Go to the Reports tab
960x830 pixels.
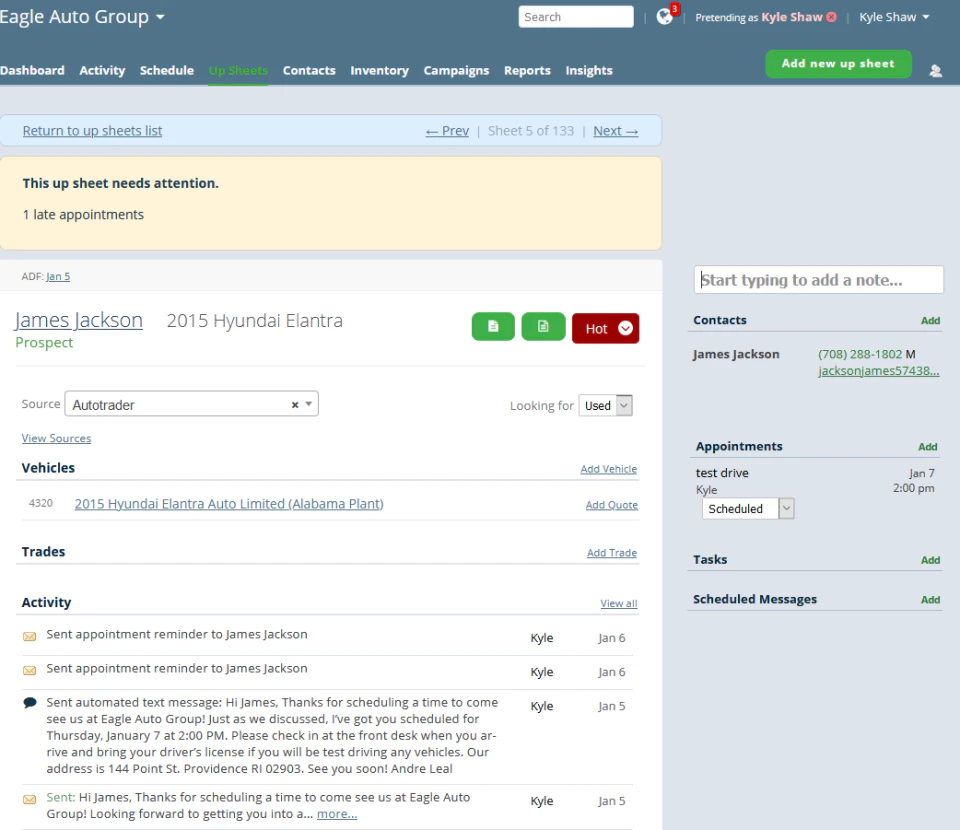click(x=527, y=70)
